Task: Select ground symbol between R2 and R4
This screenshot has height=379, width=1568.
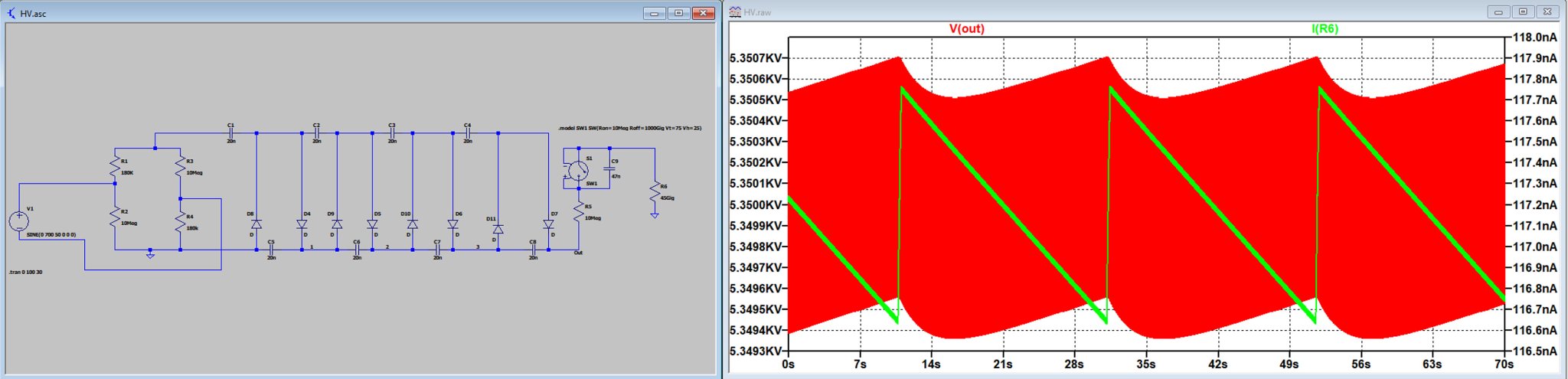Action: click(x=150, y=254)
